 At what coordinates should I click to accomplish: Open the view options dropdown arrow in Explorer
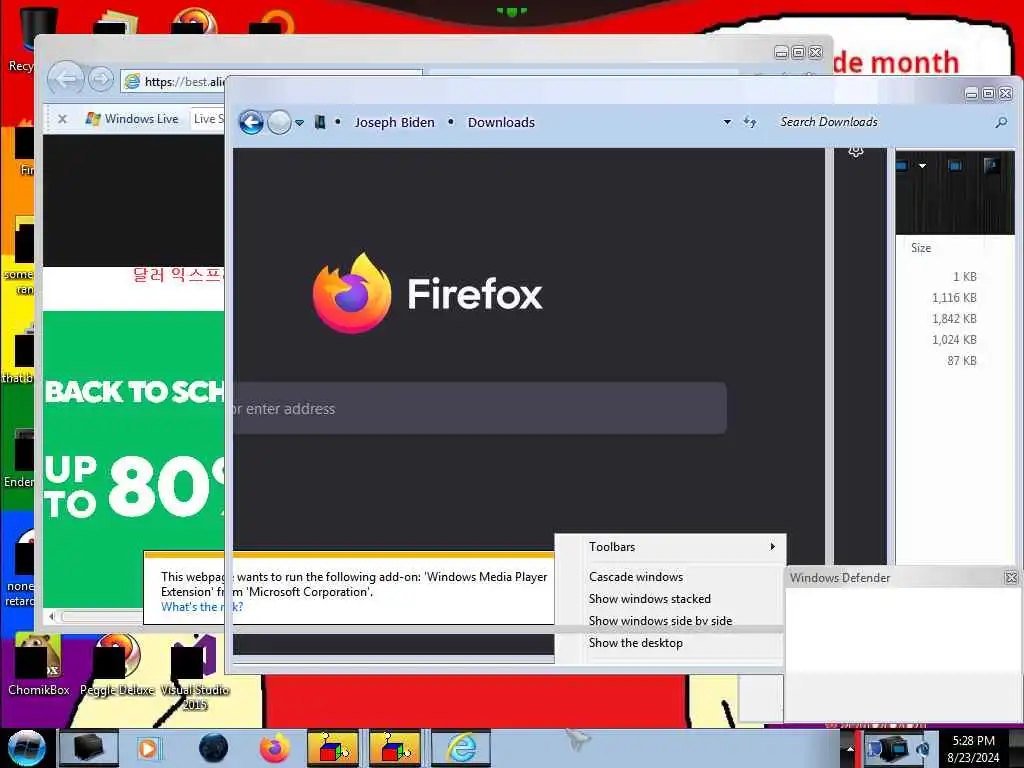pyautogui.click(x=922, y=166)
